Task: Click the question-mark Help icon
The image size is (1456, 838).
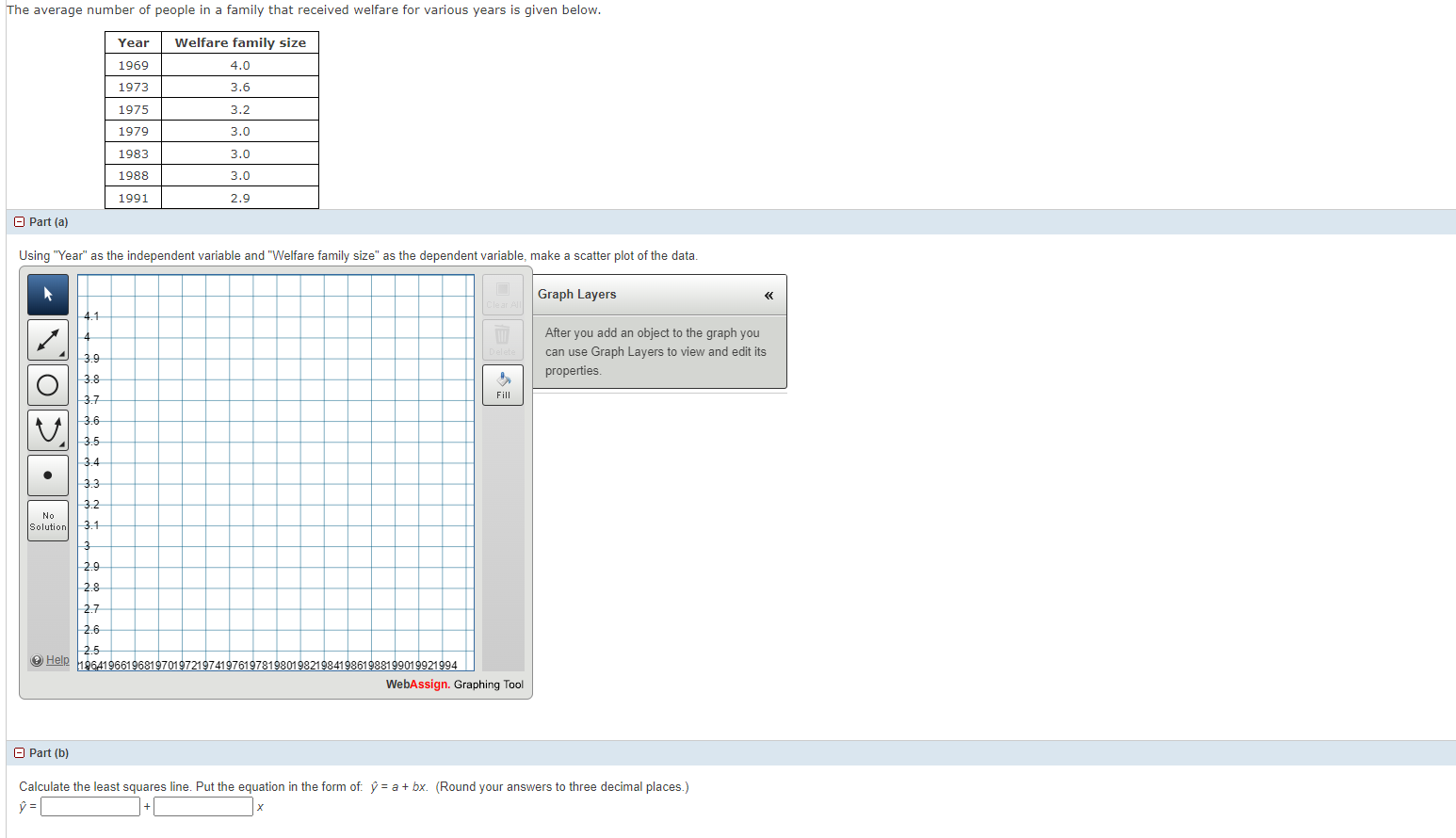Action: pyautogui.click(x=35, y=660)
